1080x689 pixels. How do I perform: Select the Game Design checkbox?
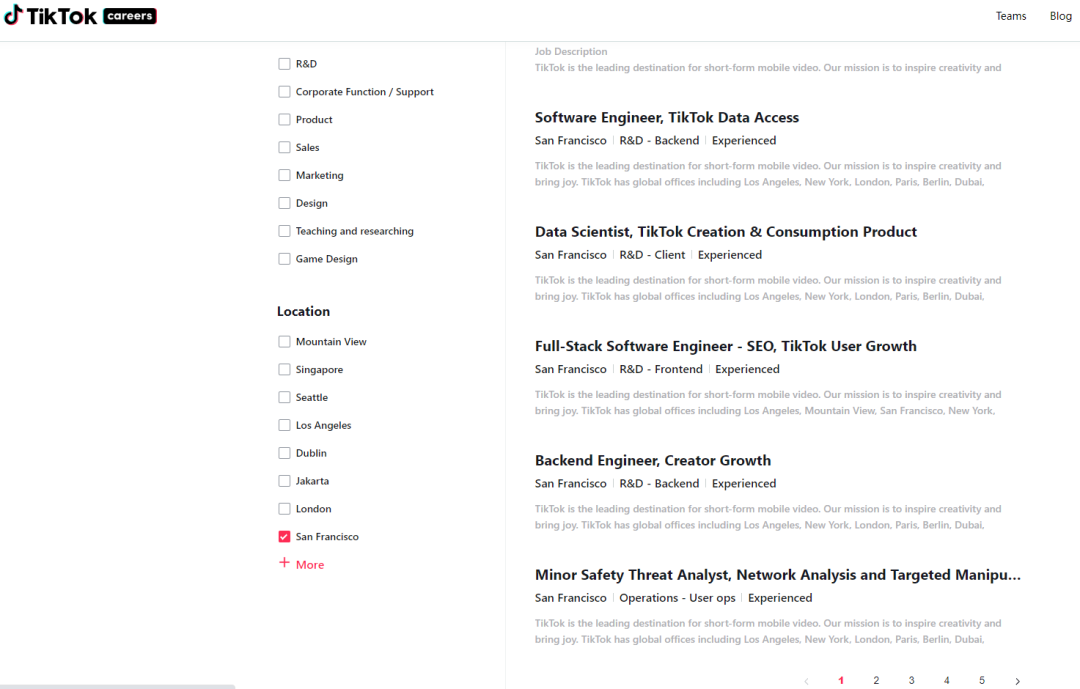(284, 259)
